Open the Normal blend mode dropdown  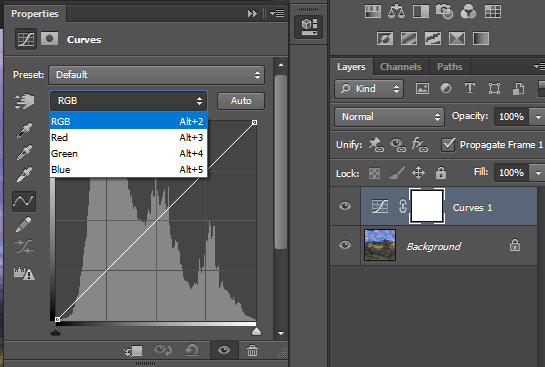tap(389, 117)
